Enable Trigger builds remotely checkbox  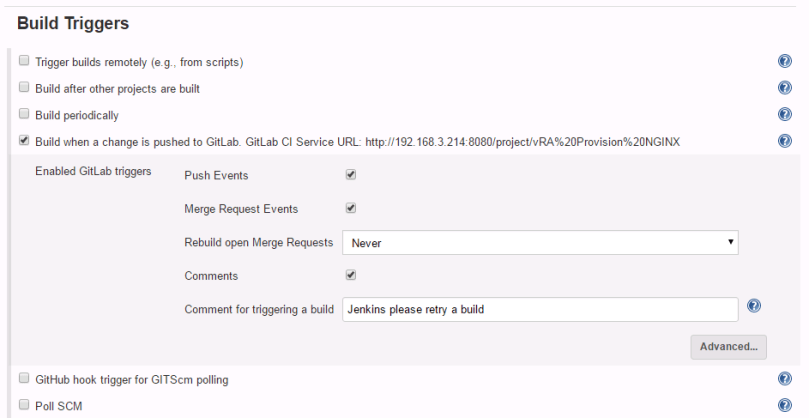coord(24,62)
